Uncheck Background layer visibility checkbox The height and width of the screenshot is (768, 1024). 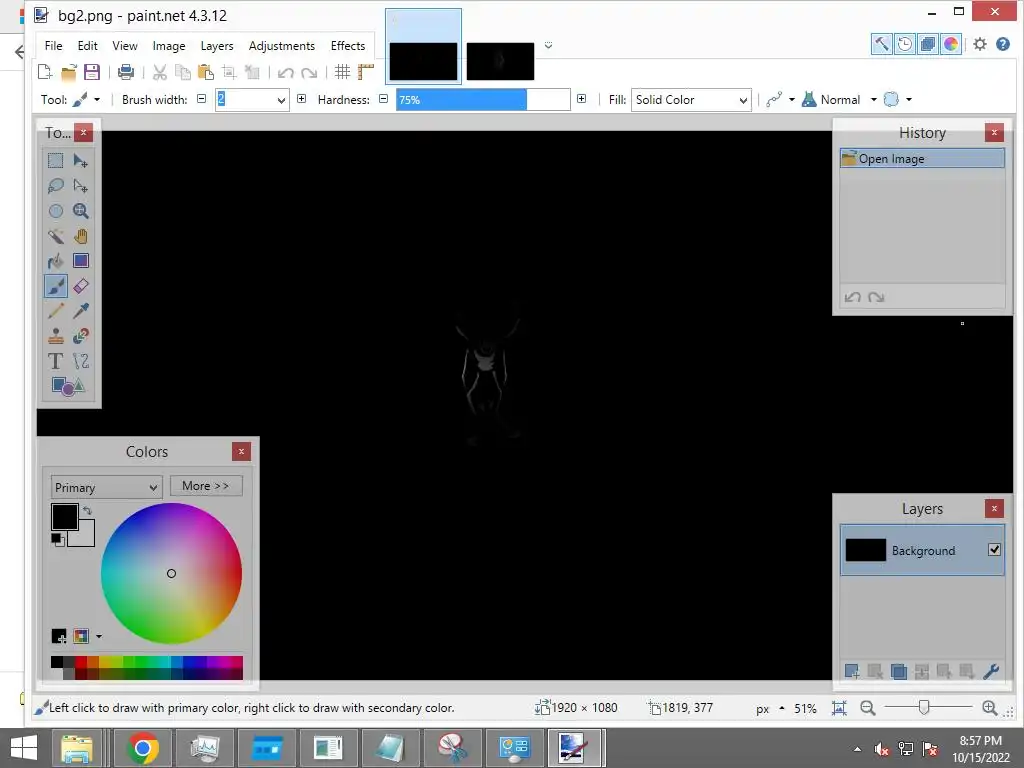point(994,550)
